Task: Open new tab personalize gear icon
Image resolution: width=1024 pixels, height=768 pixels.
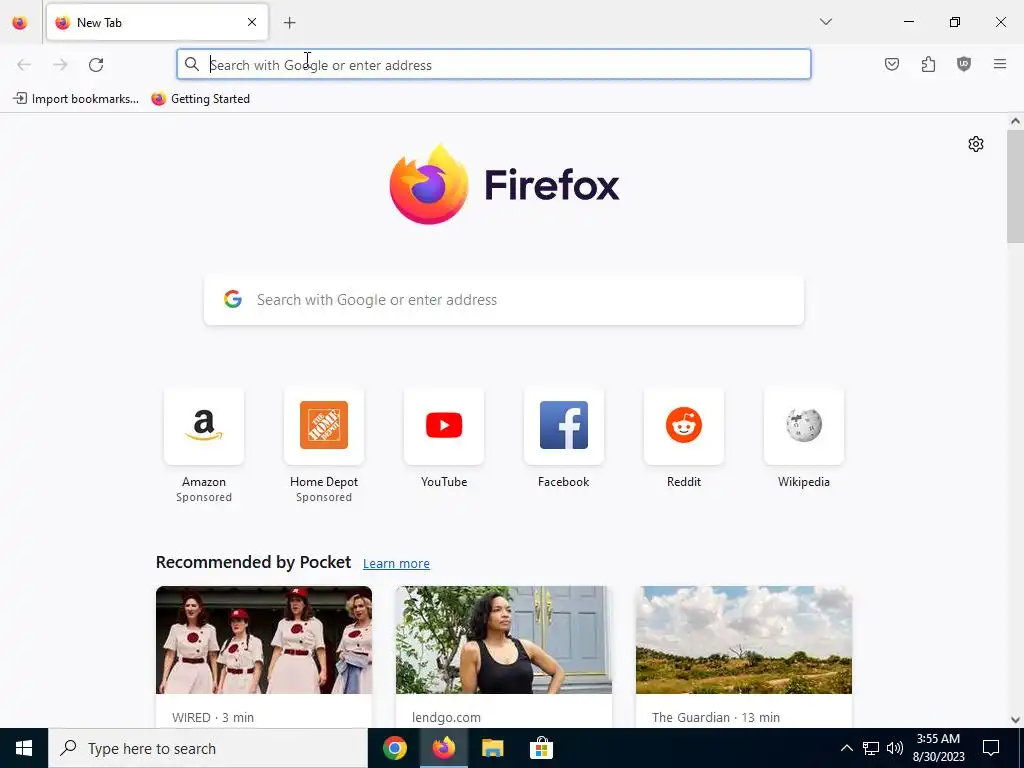Action: click(976, 144)
